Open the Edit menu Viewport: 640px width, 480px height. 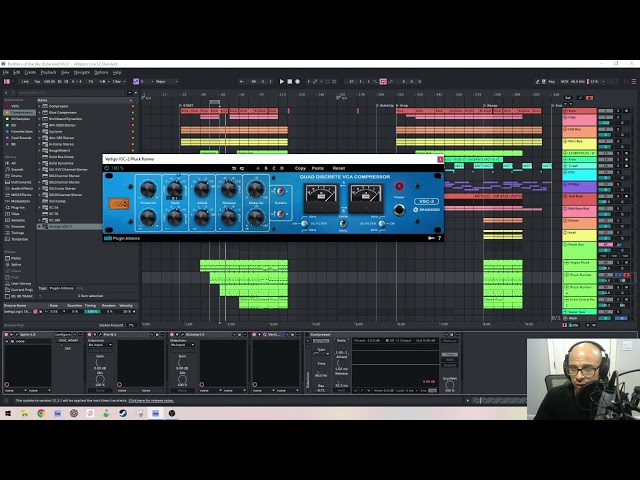[16, 72]
